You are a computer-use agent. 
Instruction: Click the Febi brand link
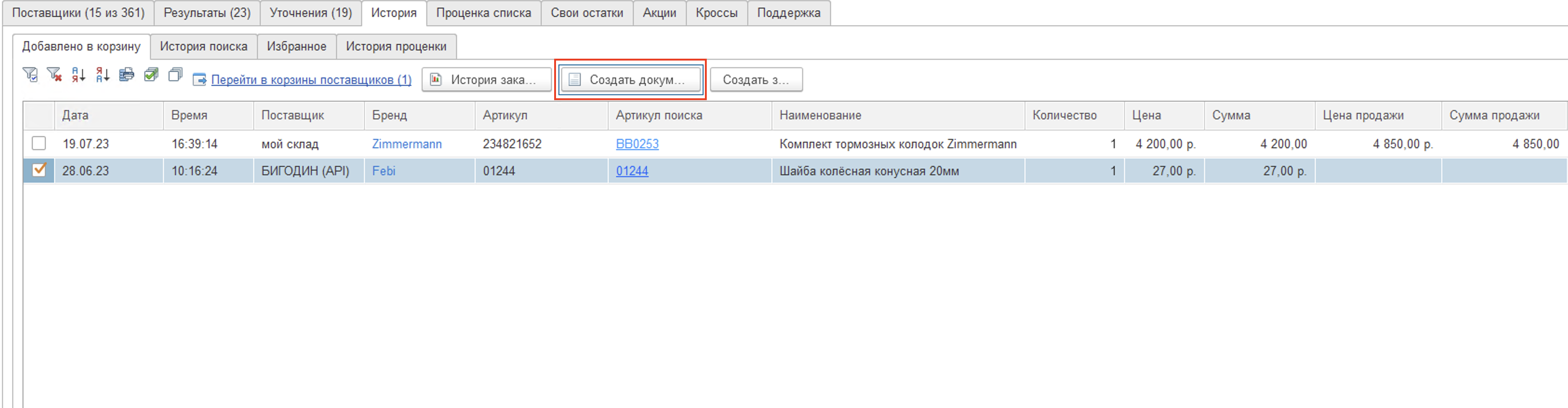(384, 171)
